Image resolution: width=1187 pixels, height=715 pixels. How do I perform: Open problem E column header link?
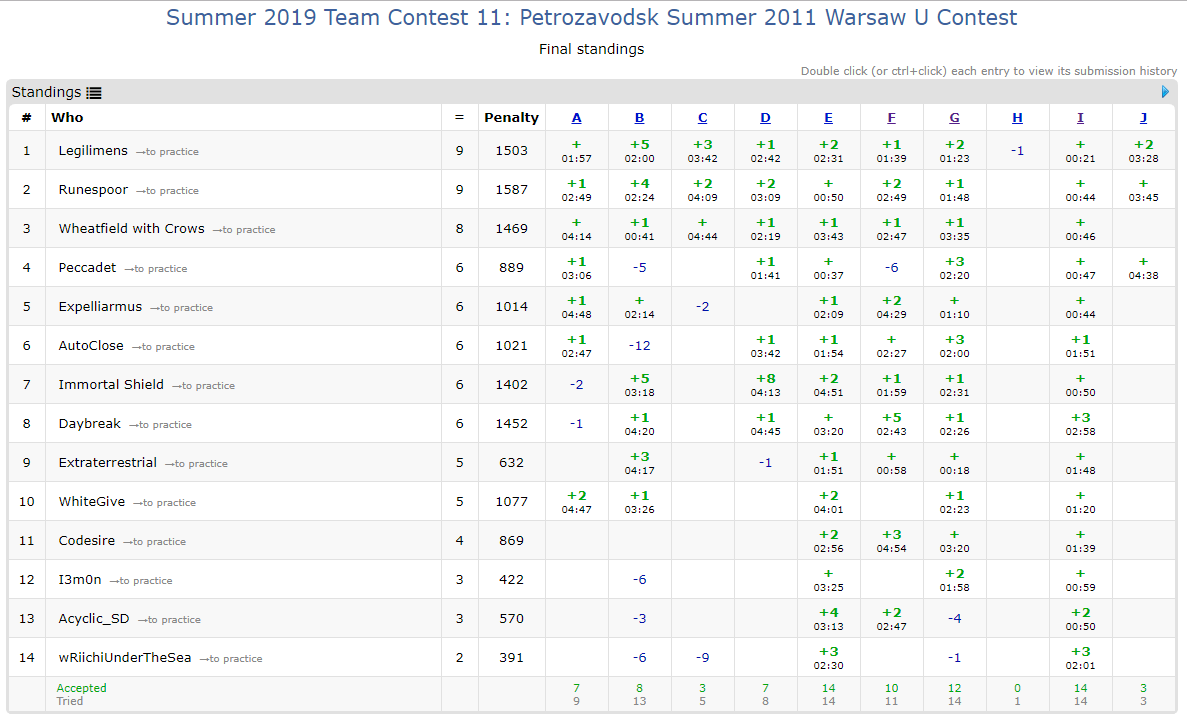tap(828, 118)
